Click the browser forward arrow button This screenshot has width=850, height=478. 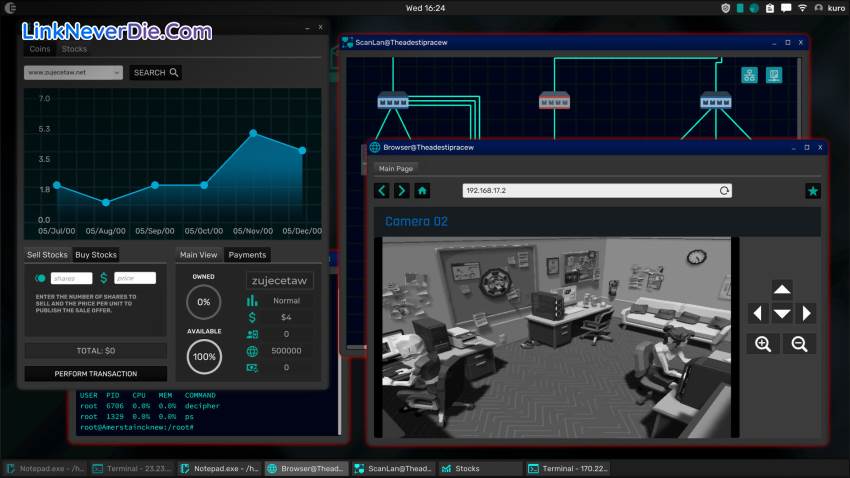402,191
